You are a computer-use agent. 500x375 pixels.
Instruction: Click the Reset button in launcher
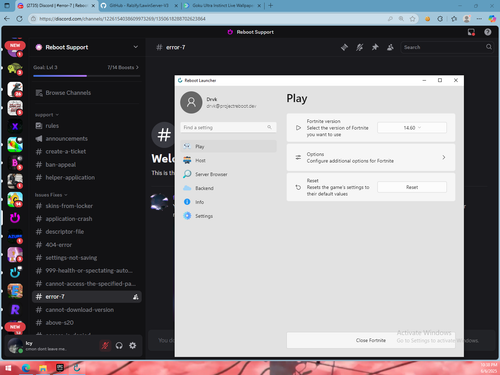point(412,187)
